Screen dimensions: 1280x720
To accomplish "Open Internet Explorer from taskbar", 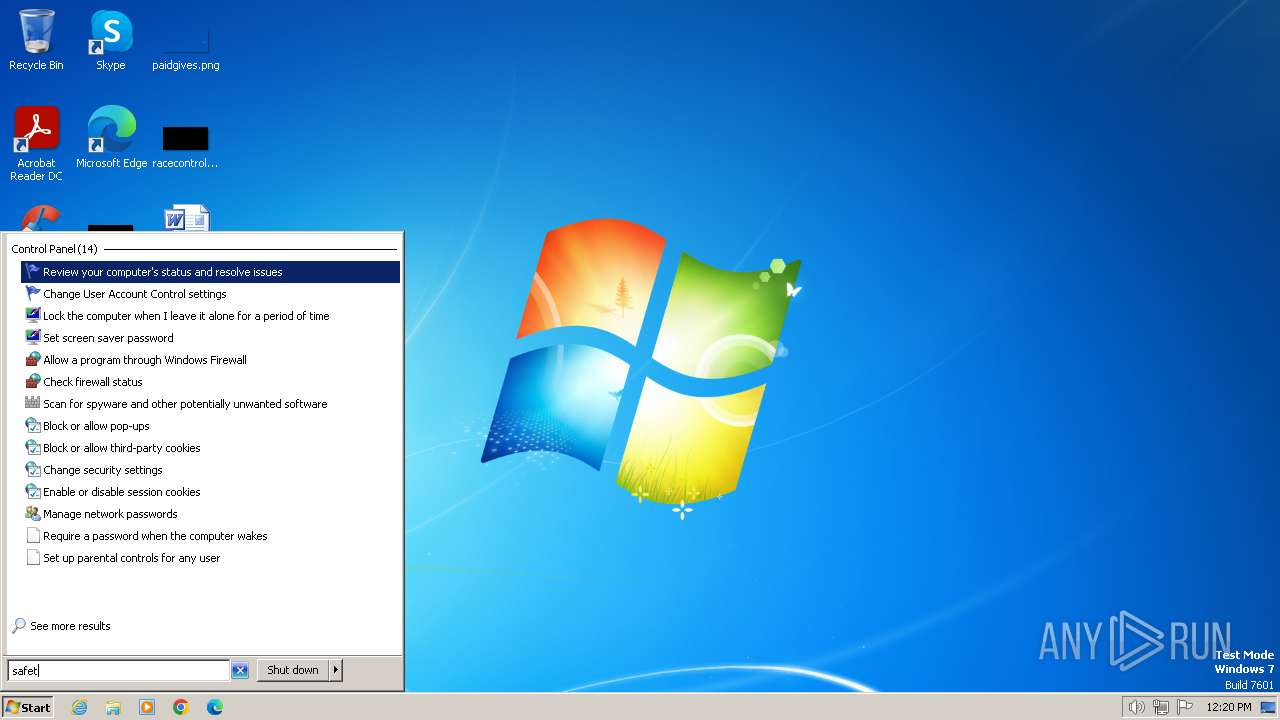I will tap(79, 707).
